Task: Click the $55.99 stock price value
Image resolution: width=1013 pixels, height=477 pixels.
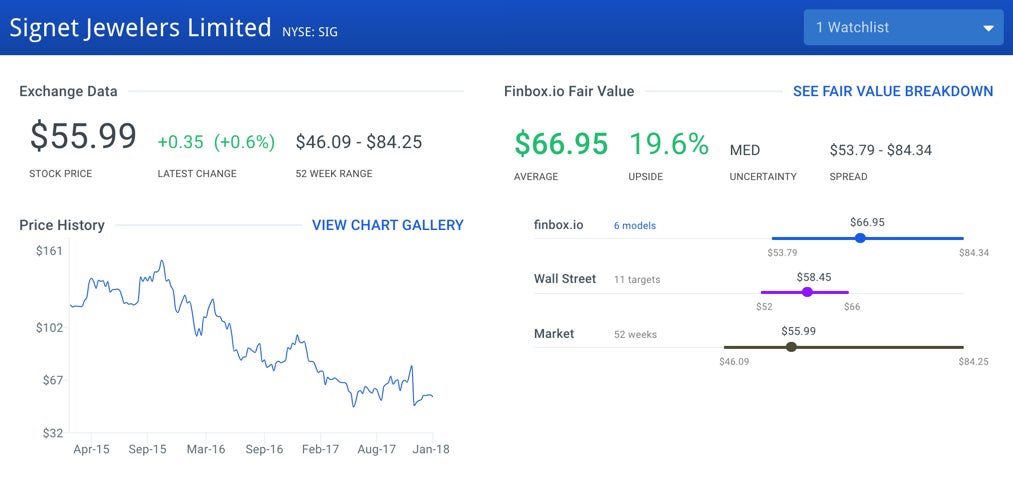Action: [x=83, y=136]
